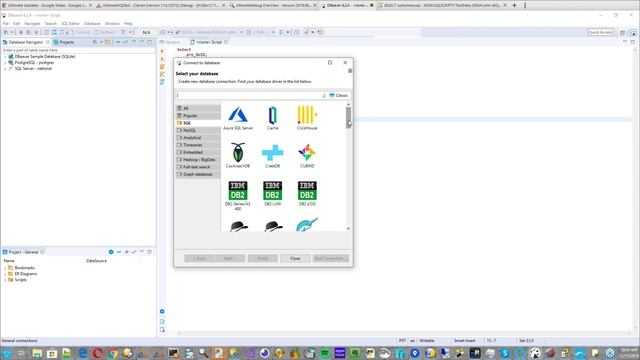Click the Test Connection button

(331, 258)
